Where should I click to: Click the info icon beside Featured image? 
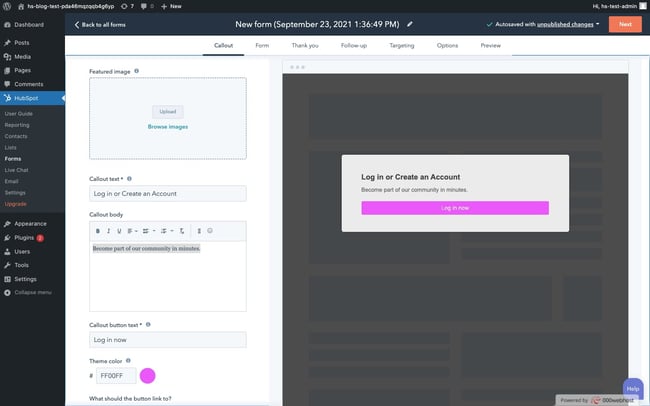tap(136, 72)
